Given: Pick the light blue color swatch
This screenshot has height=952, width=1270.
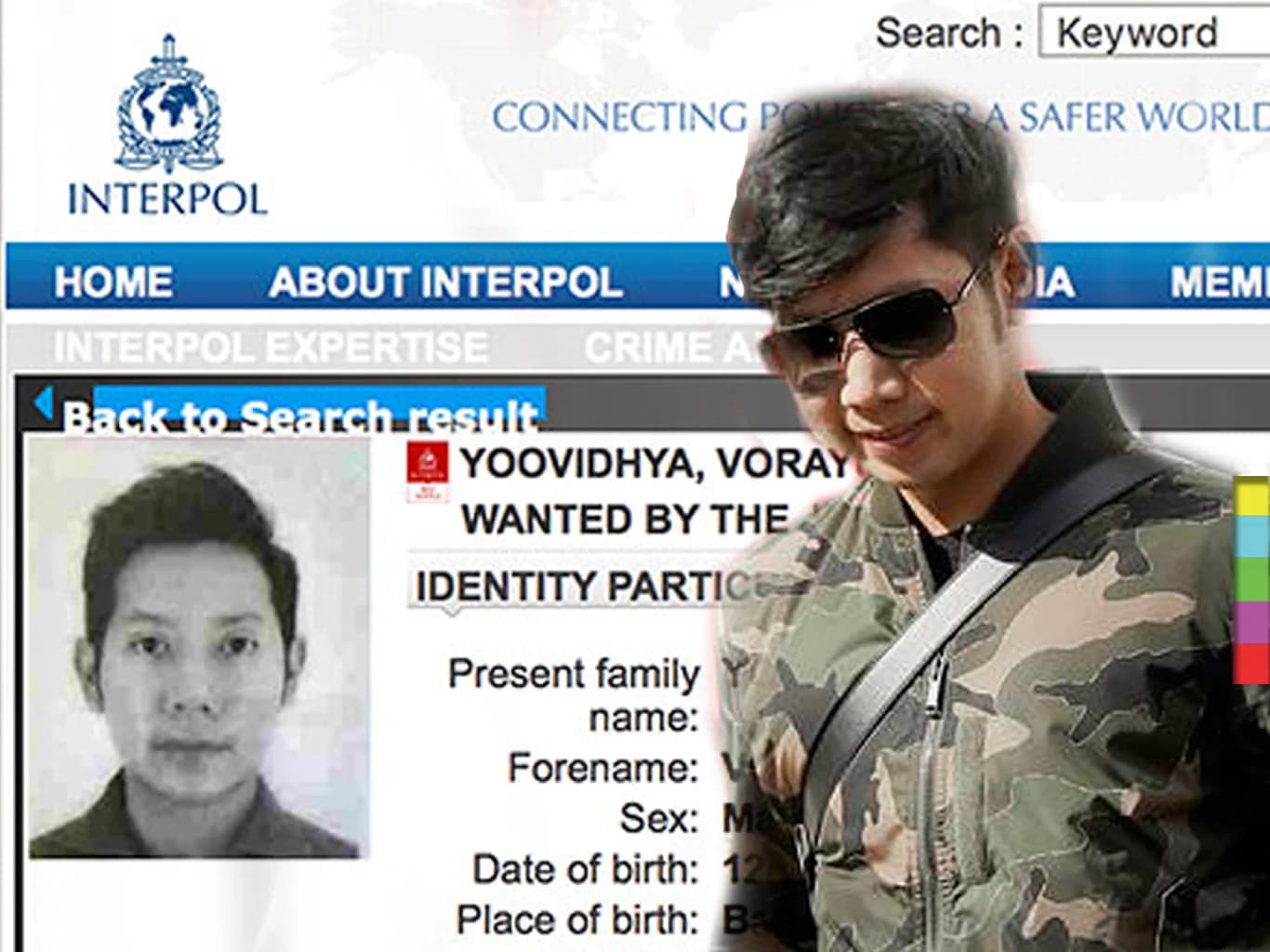Looking at the screenshot, I should click(1252, 536).
